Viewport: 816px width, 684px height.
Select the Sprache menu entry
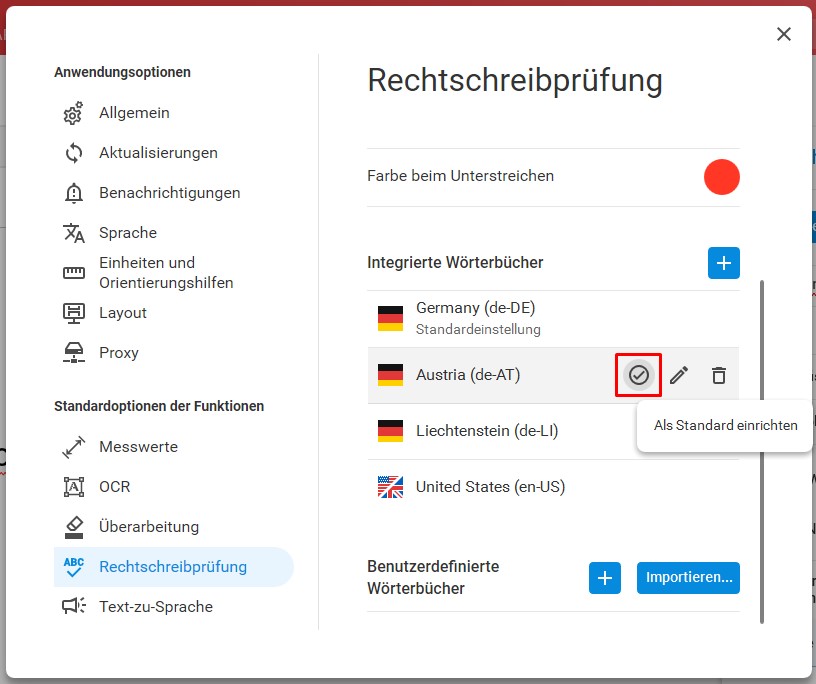(x=174, y=233)
